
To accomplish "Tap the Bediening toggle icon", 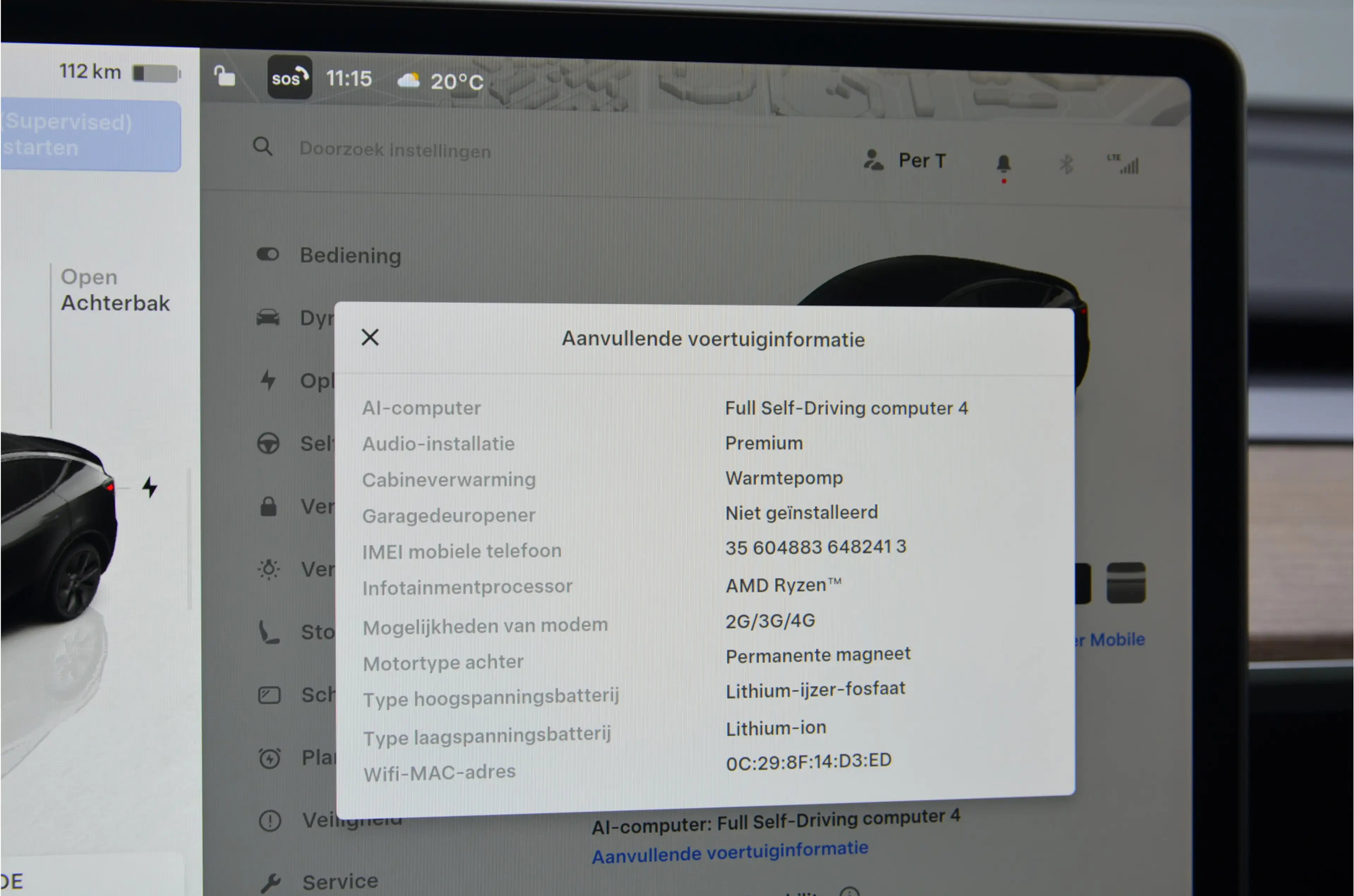I will pos(268,254).
